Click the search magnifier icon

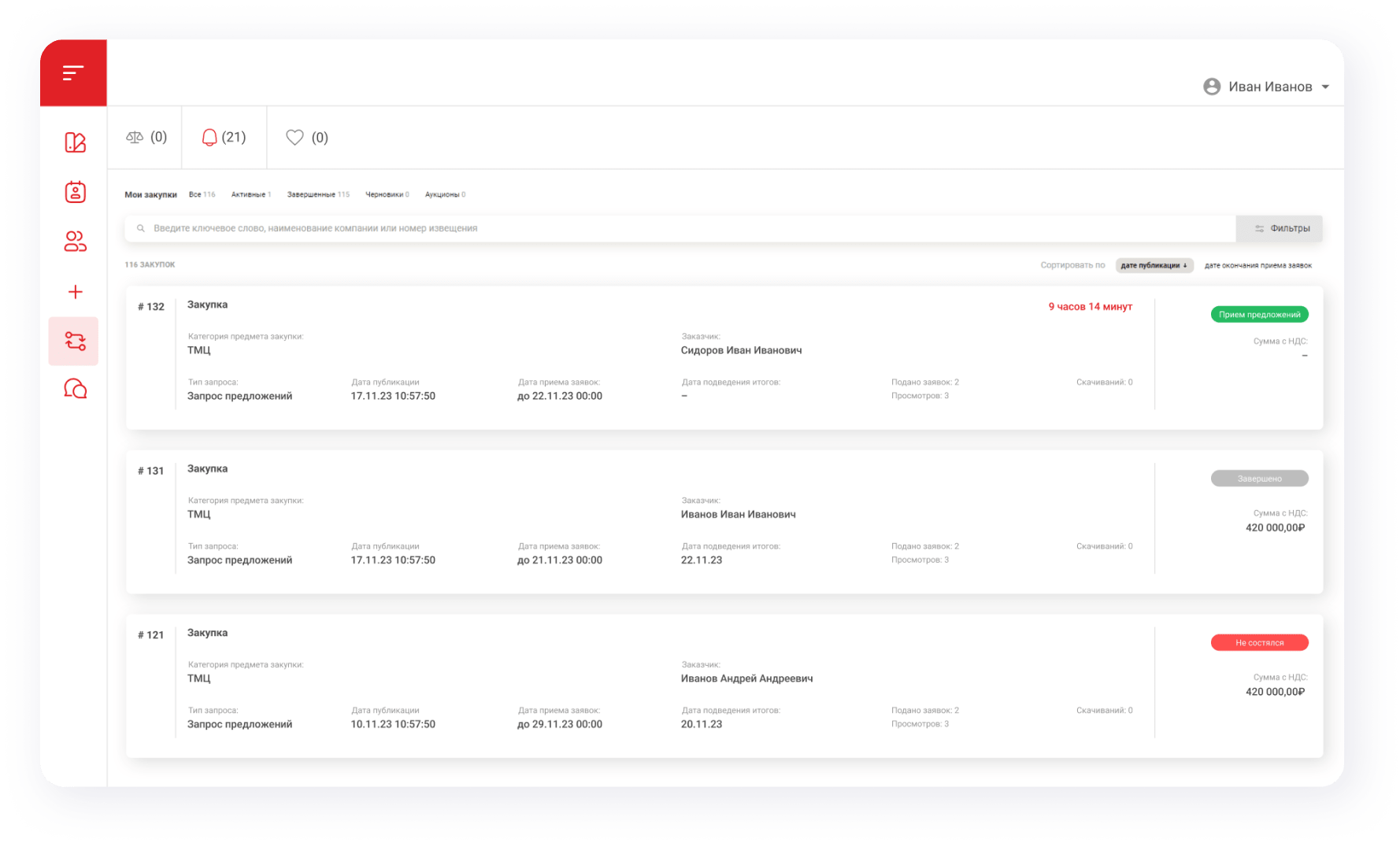coord(141,228)
